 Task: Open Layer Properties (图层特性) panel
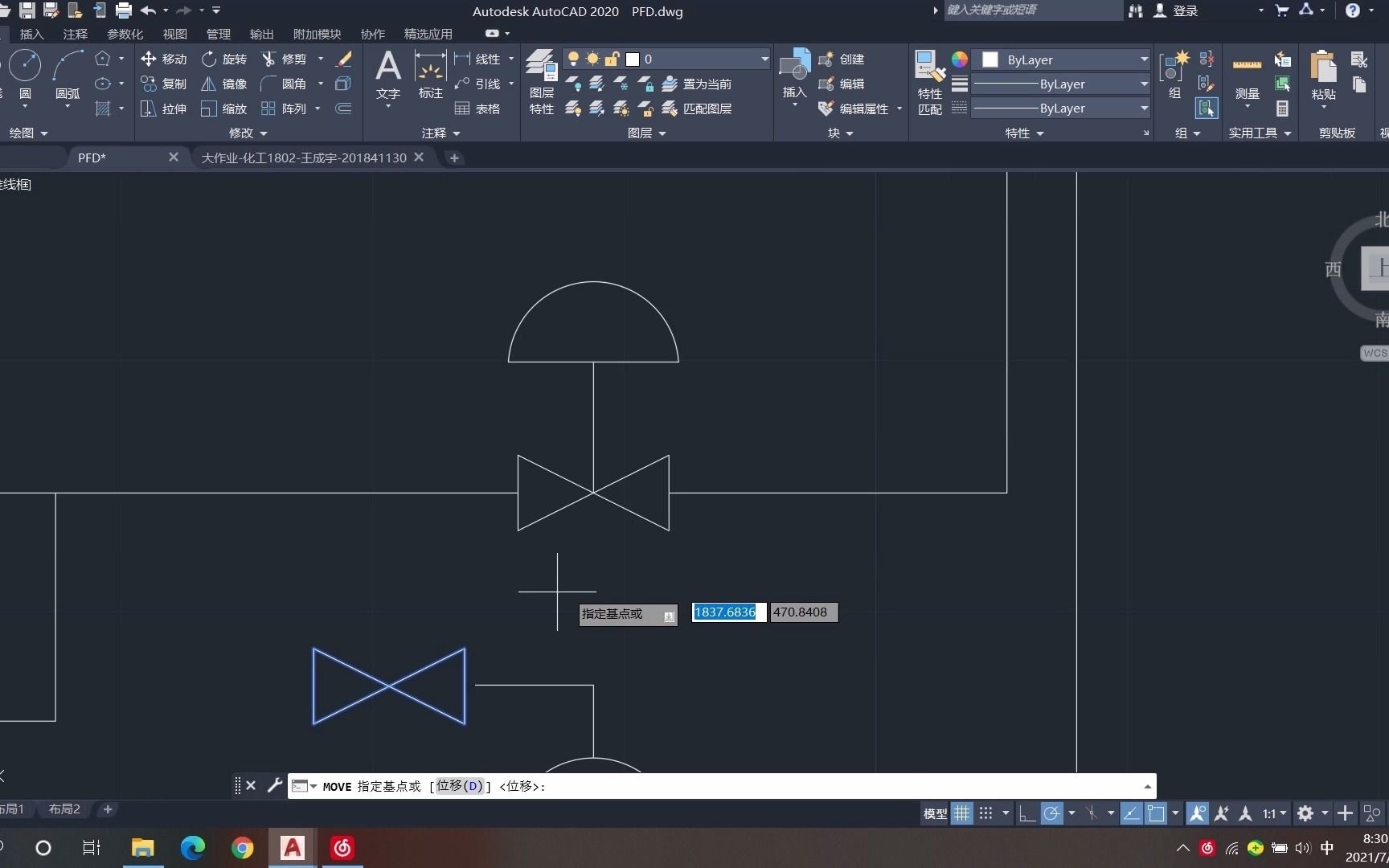(541, 81)
